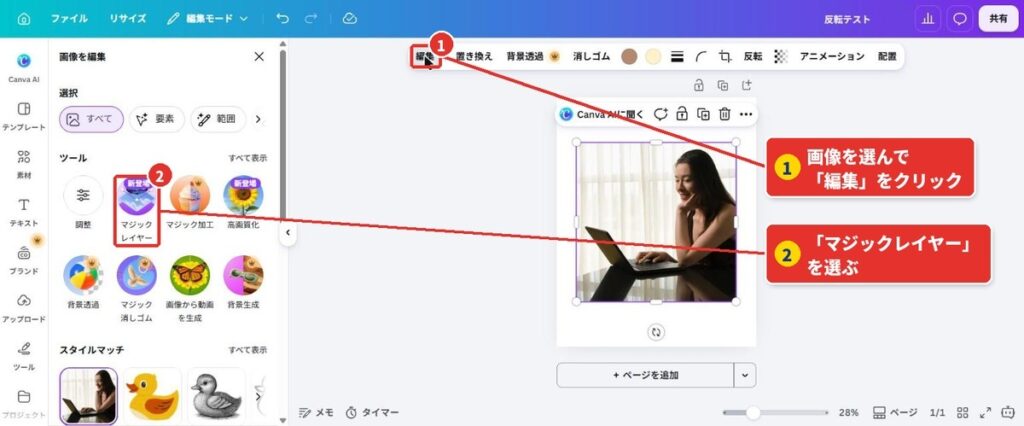The height and width of the screenshot is (426, 1024).
Task: Select the 範囲 selection option
Action: click(218, 120)
